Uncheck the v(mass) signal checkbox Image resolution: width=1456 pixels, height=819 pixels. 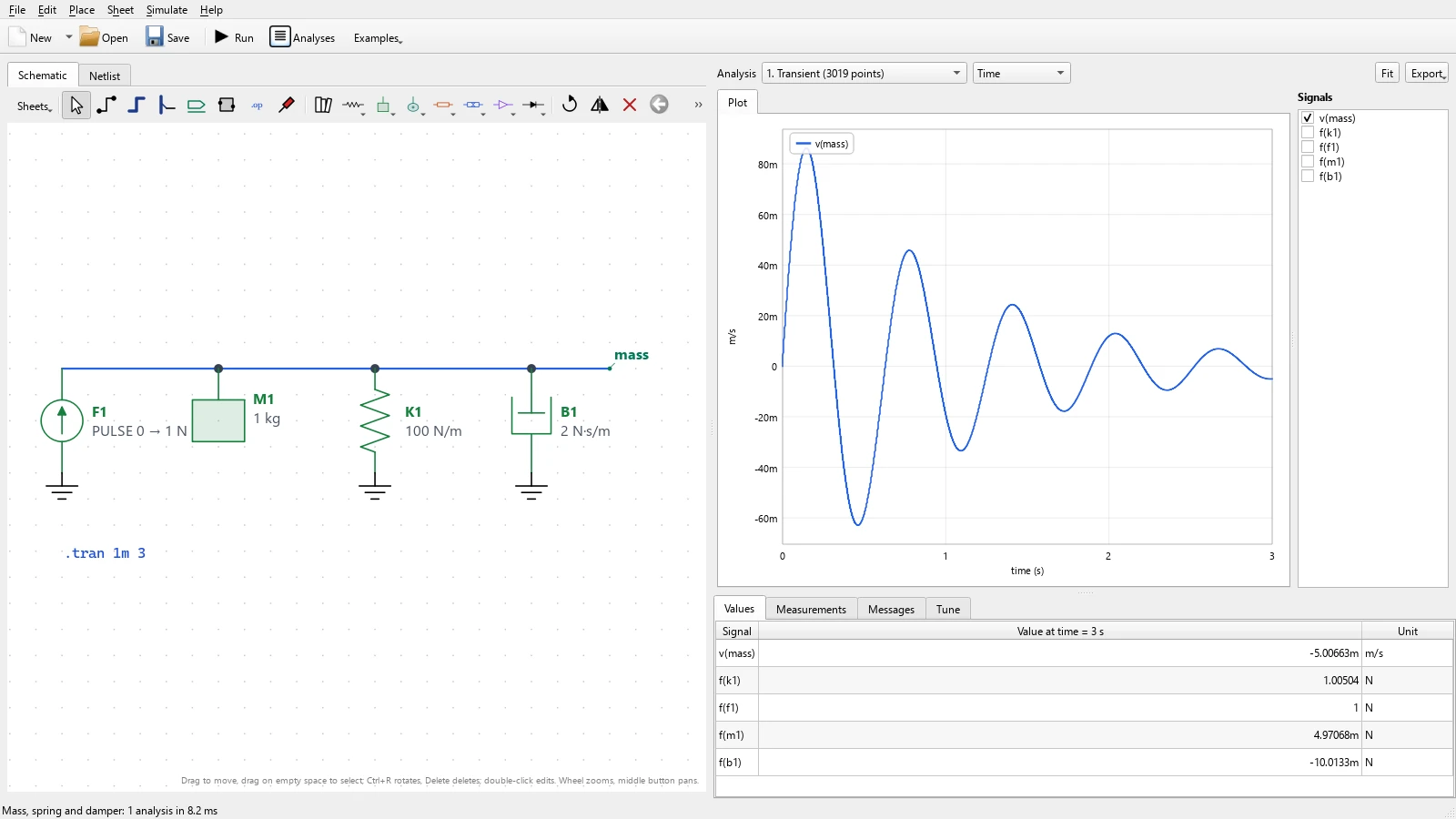[x=1308, y=118]
